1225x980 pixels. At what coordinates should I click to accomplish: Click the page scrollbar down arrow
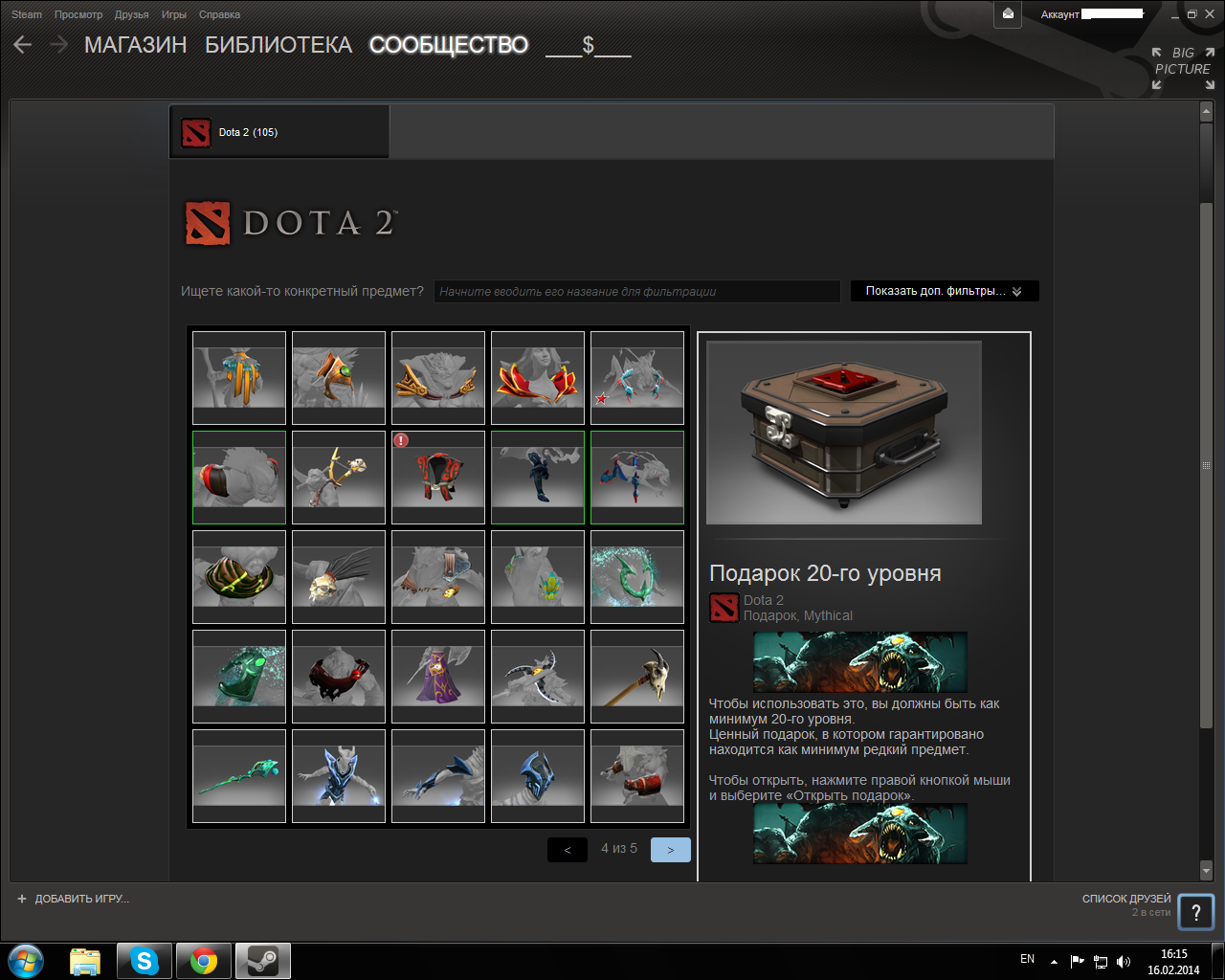(x=1206, y=870)
